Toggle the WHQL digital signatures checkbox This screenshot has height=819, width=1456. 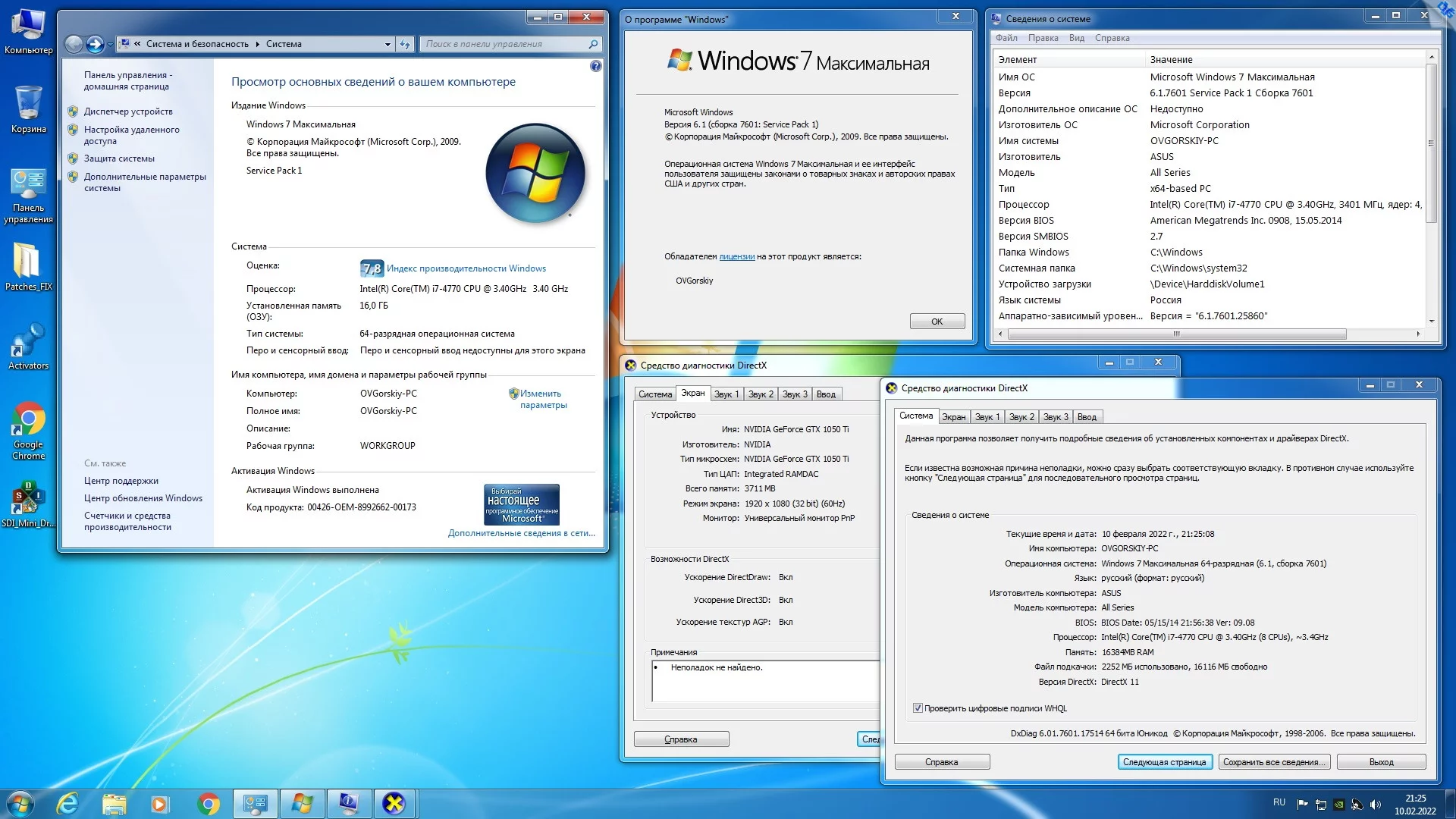(x=918, y=708)
